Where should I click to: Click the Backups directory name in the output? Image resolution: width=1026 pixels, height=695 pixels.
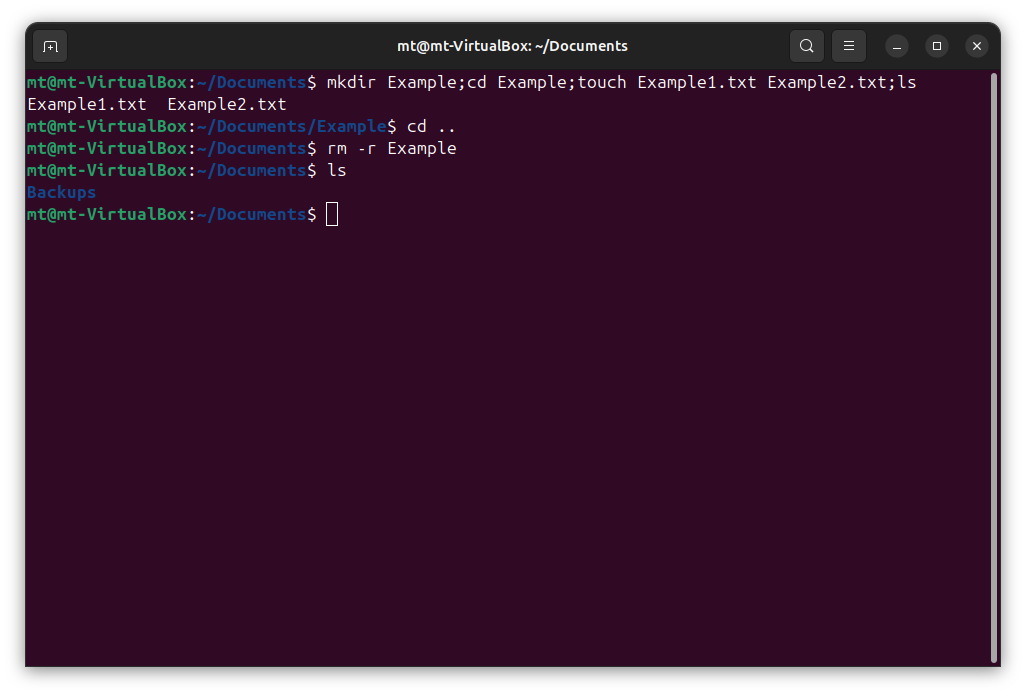pos(61,192)
